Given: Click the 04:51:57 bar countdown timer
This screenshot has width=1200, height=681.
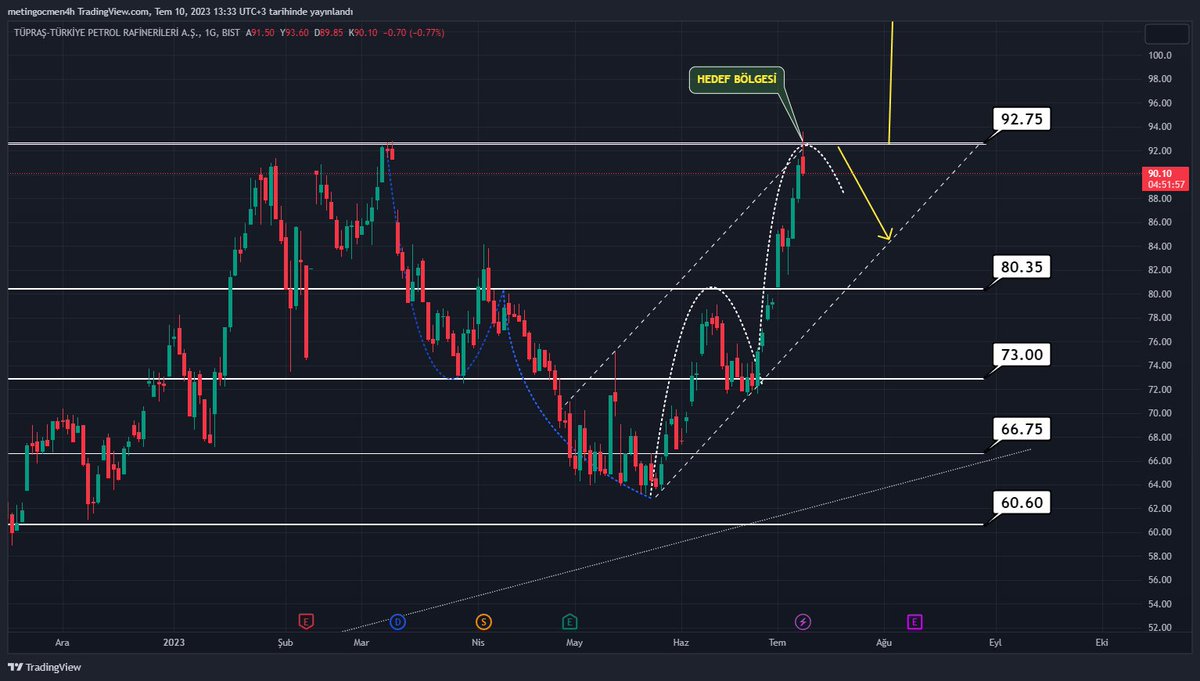Looking at the screenshot, I should point(1165,184).
